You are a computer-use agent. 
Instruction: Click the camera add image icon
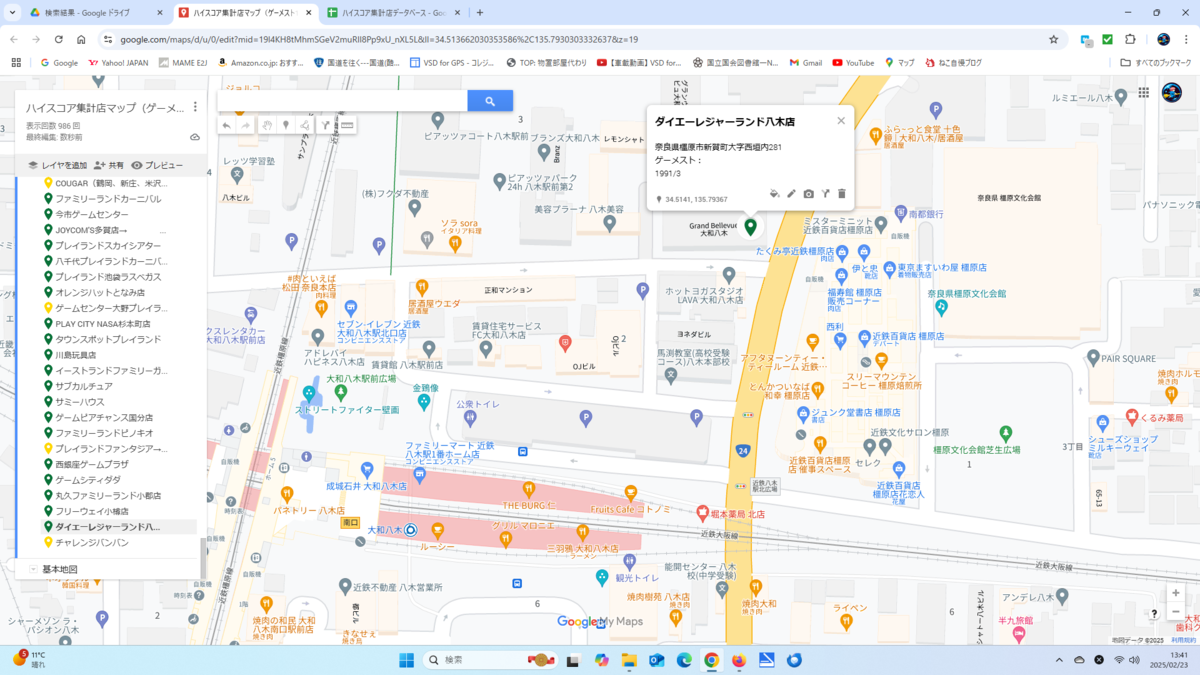click(x=809, y=194)
